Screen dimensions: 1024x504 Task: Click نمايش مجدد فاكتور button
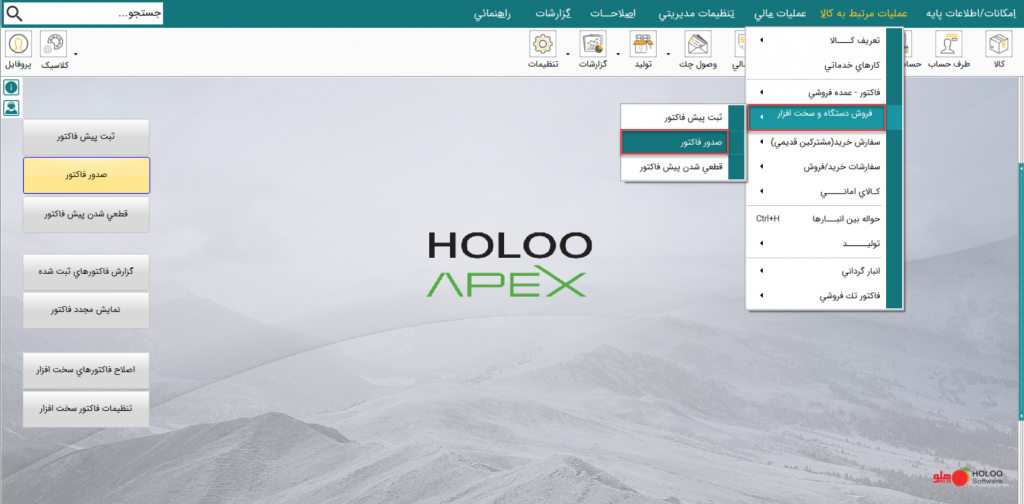(86, 310)
